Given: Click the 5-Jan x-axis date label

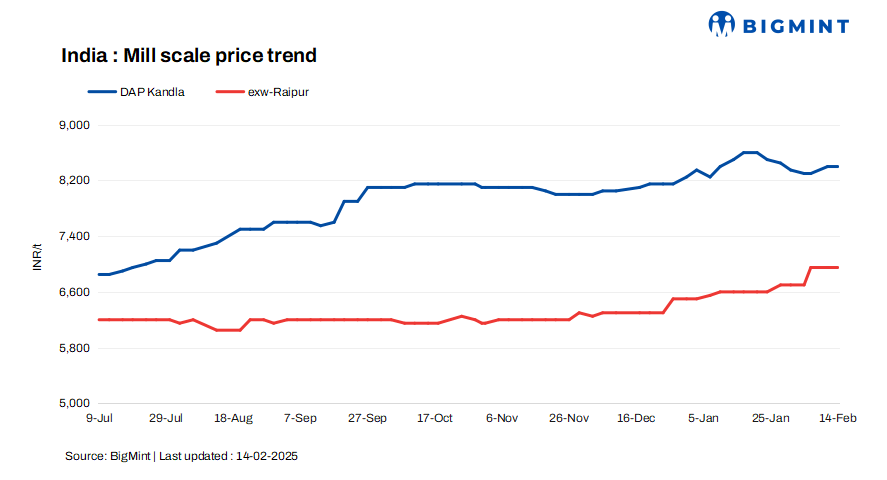Looking at the screenshot, I should (704, 418).
